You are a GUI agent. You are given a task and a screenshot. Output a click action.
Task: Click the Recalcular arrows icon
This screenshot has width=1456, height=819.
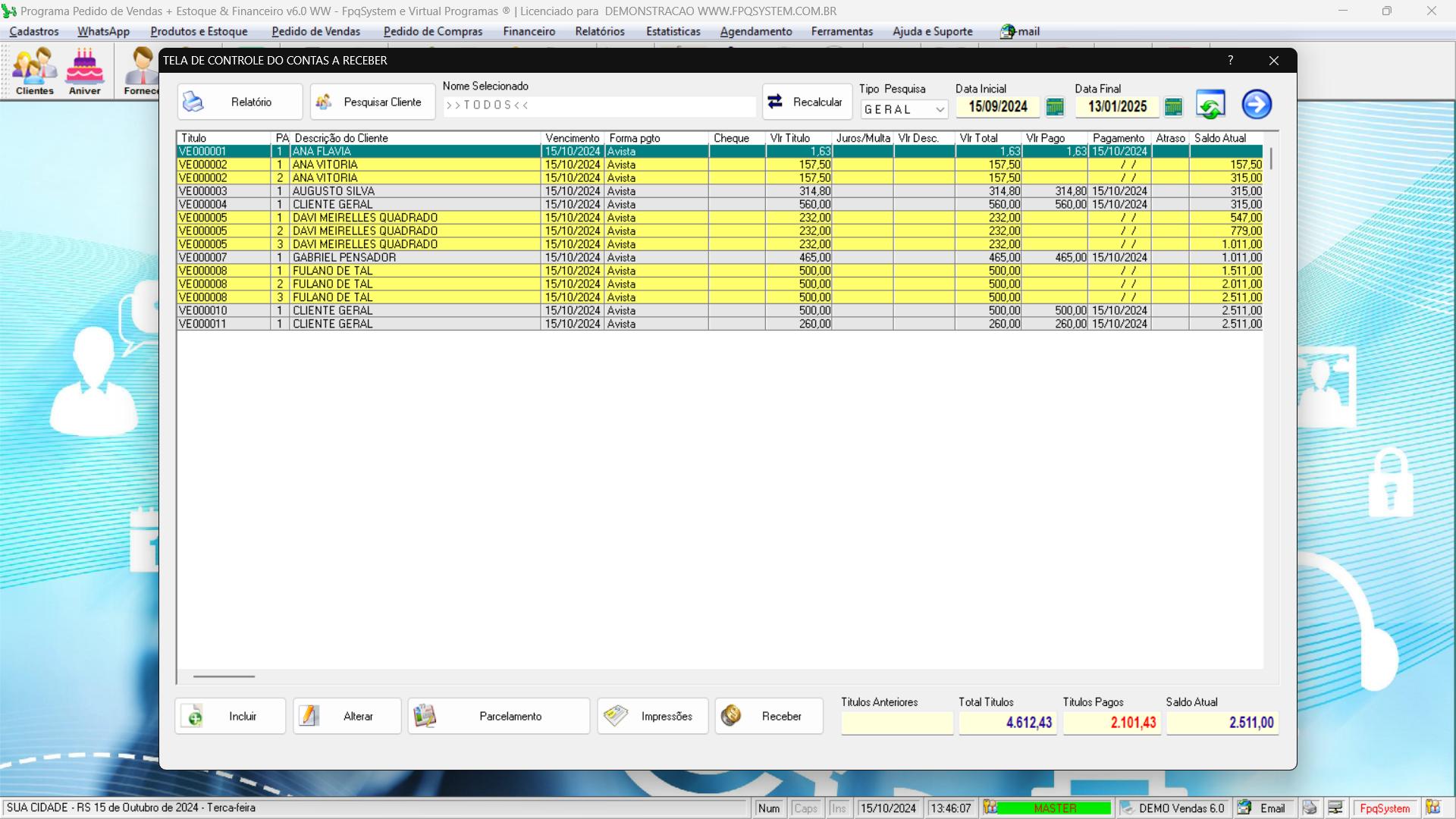(x=775, y=102)
